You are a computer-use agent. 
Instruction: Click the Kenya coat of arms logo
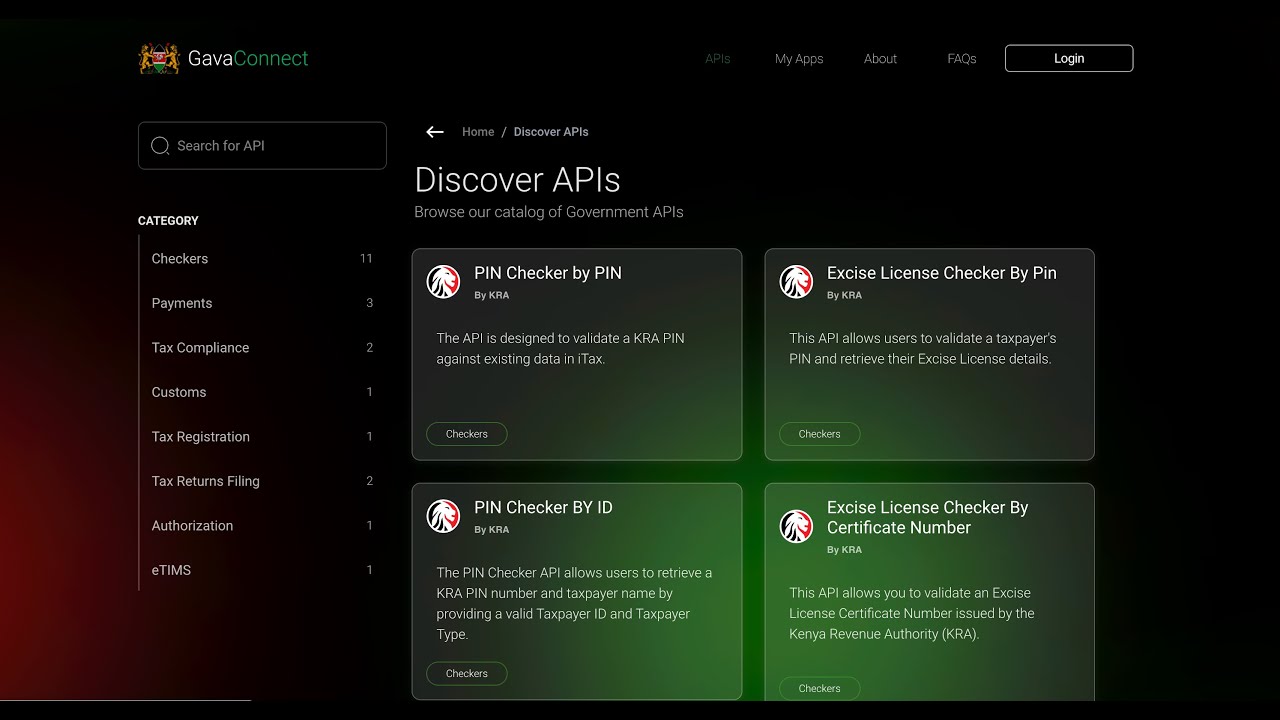[159, 58]
